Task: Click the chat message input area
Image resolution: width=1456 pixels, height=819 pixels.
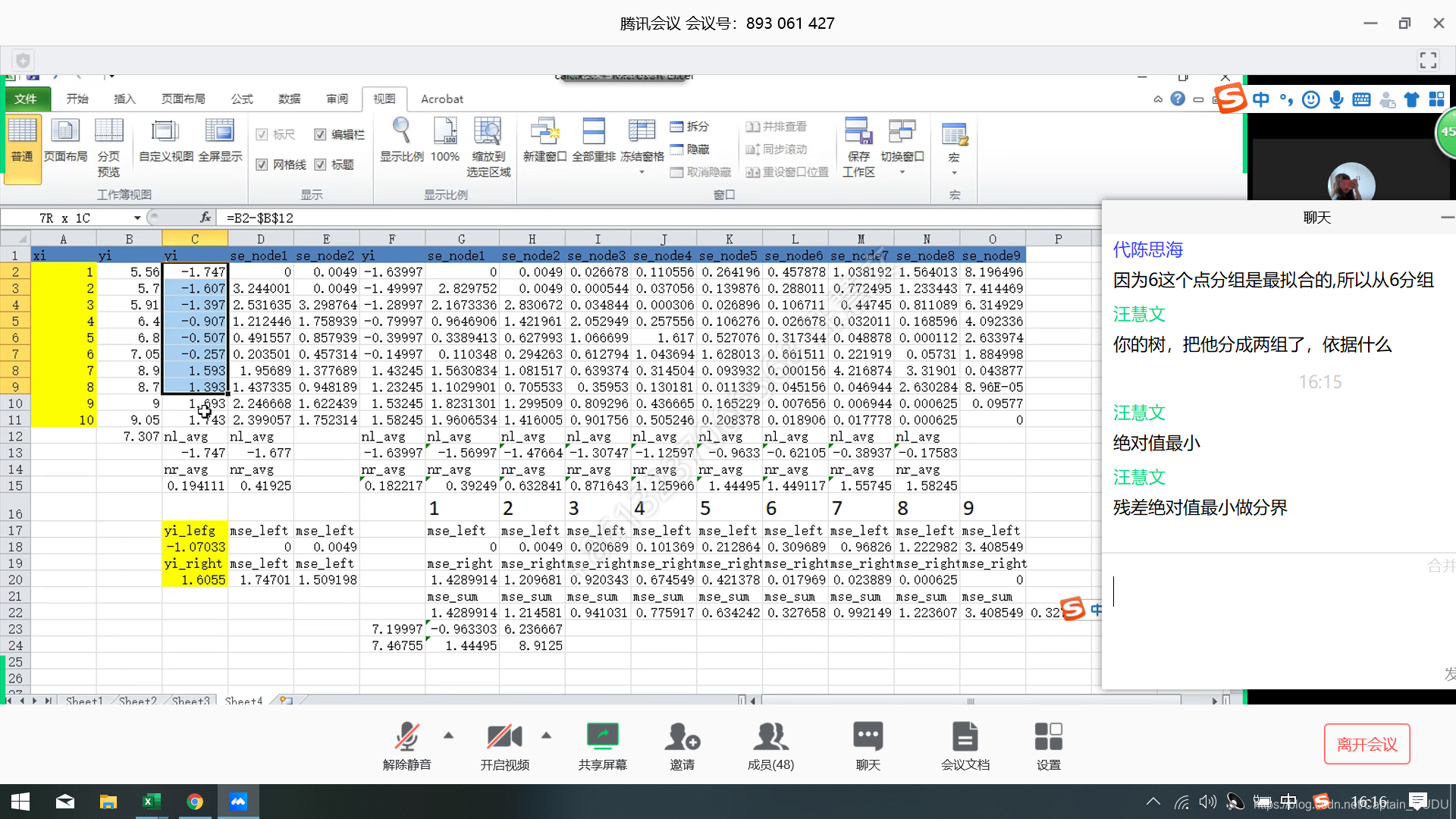Action: pyautogui.click(x=1279, y=622)
